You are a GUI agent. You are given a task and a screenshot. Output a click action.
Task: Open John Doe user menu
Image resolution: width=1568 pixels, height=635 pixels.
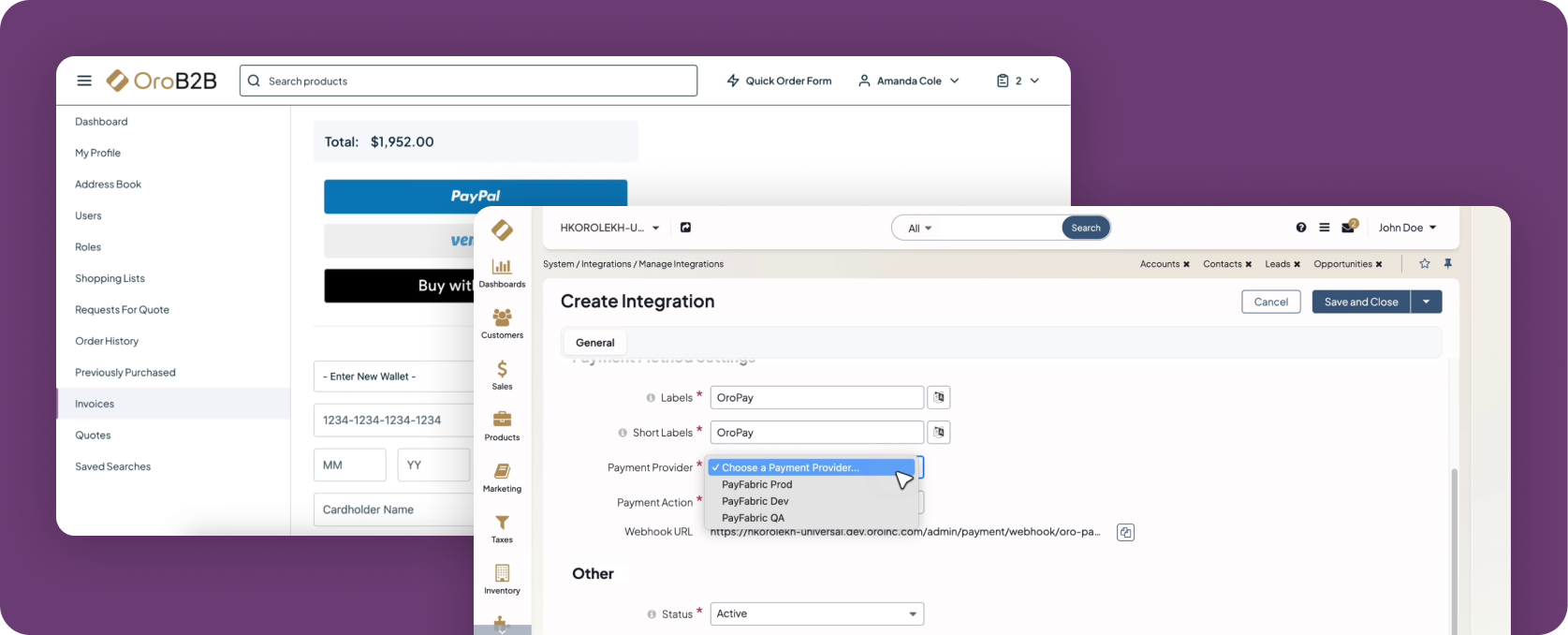(x=1407, y=228)
